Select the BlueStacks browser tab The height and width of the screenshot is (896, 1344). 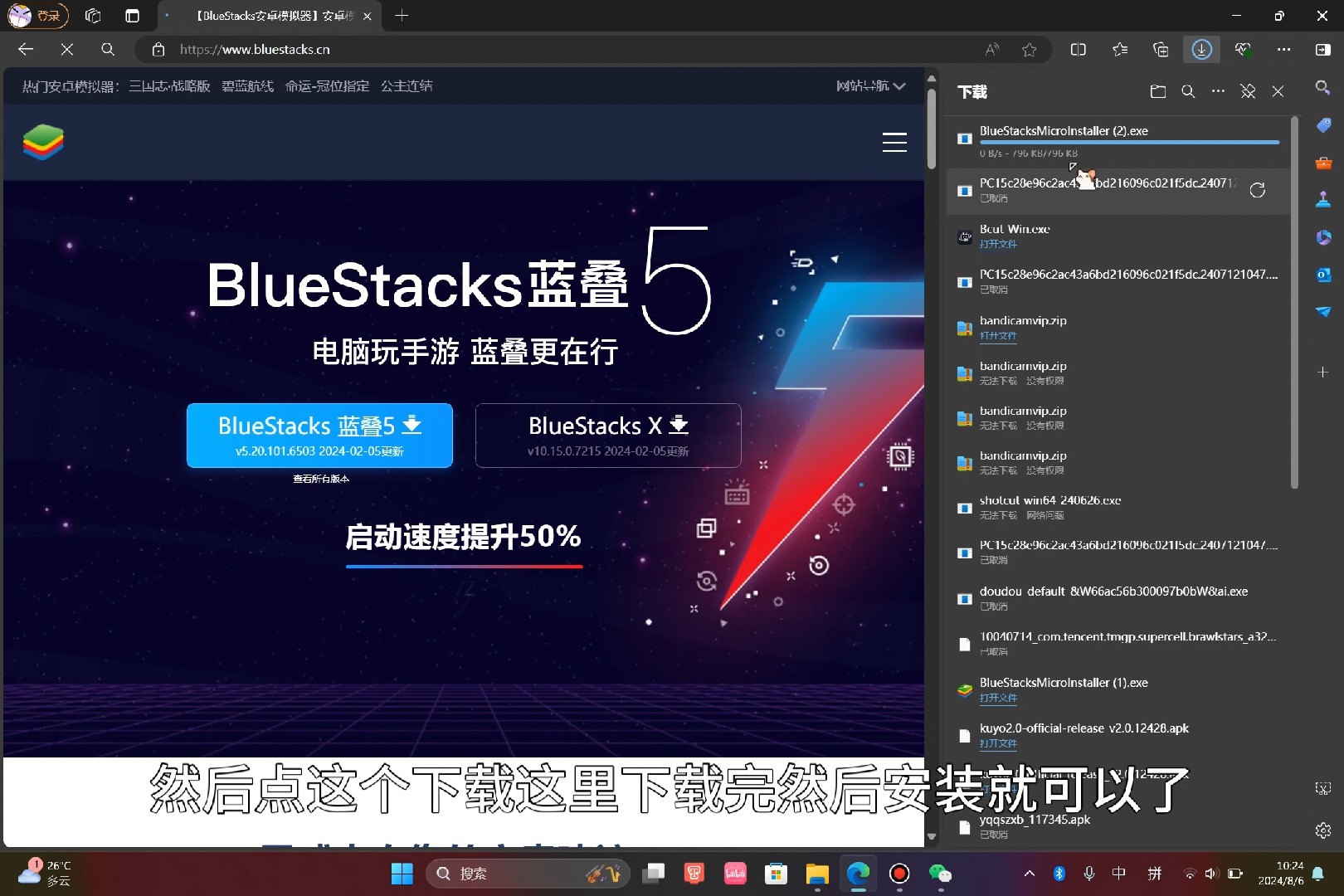pos(270,16)
